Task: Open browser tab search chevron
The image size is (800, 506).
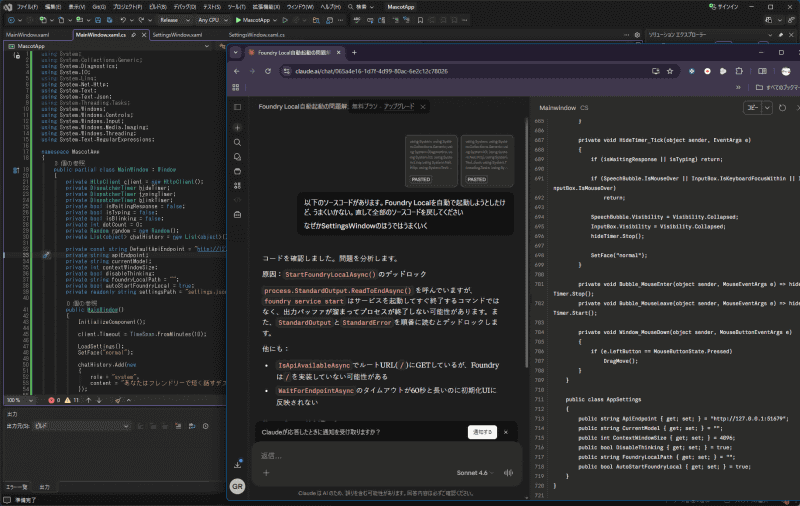Action: click(x=235, y=53)
